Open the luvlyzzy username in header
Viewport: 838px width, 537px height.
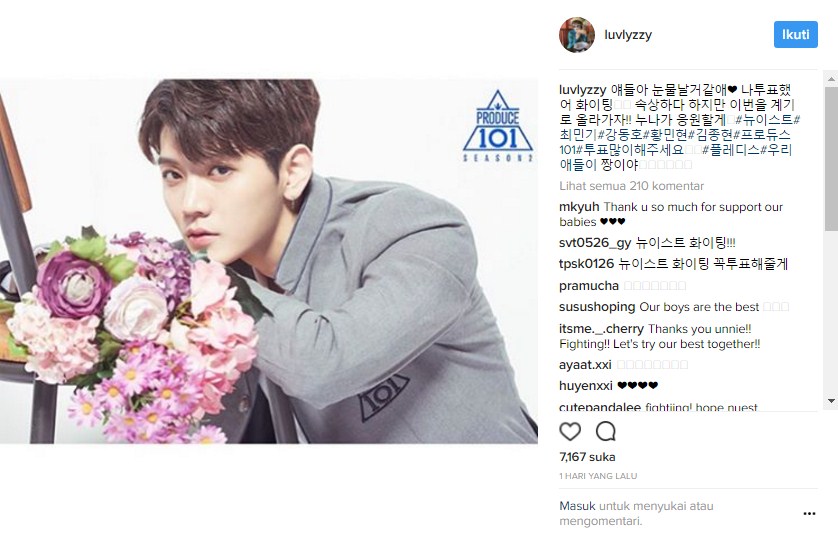coord(628,35)
